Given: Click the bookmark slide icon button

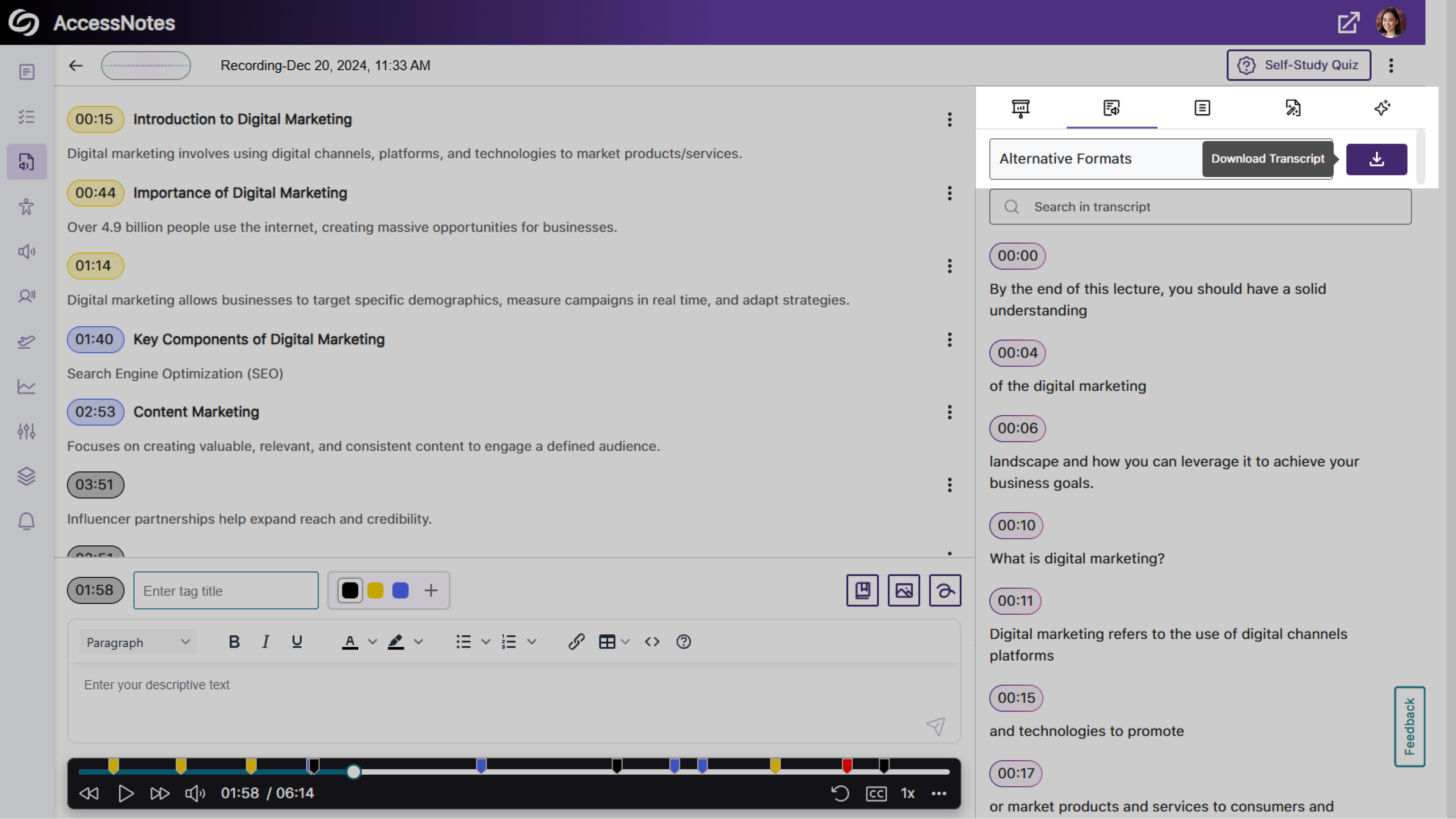Looking at the screenshot, I should [x=862, y=590].
